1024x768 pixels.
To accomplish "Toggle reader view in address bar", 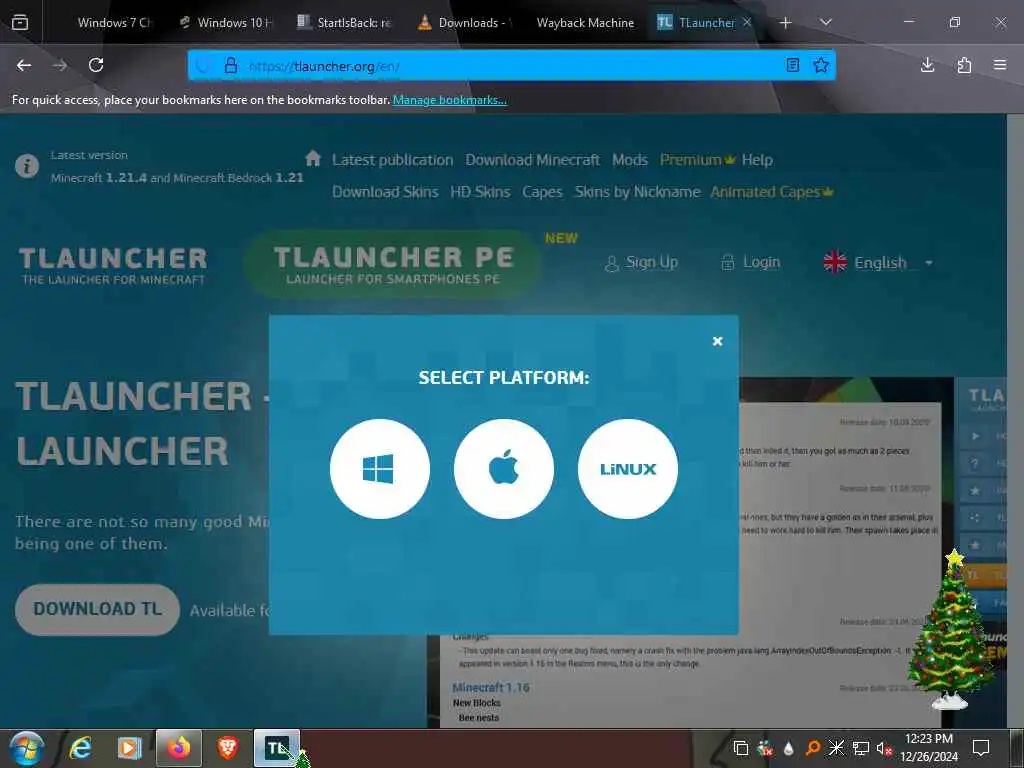I will 792,65.
